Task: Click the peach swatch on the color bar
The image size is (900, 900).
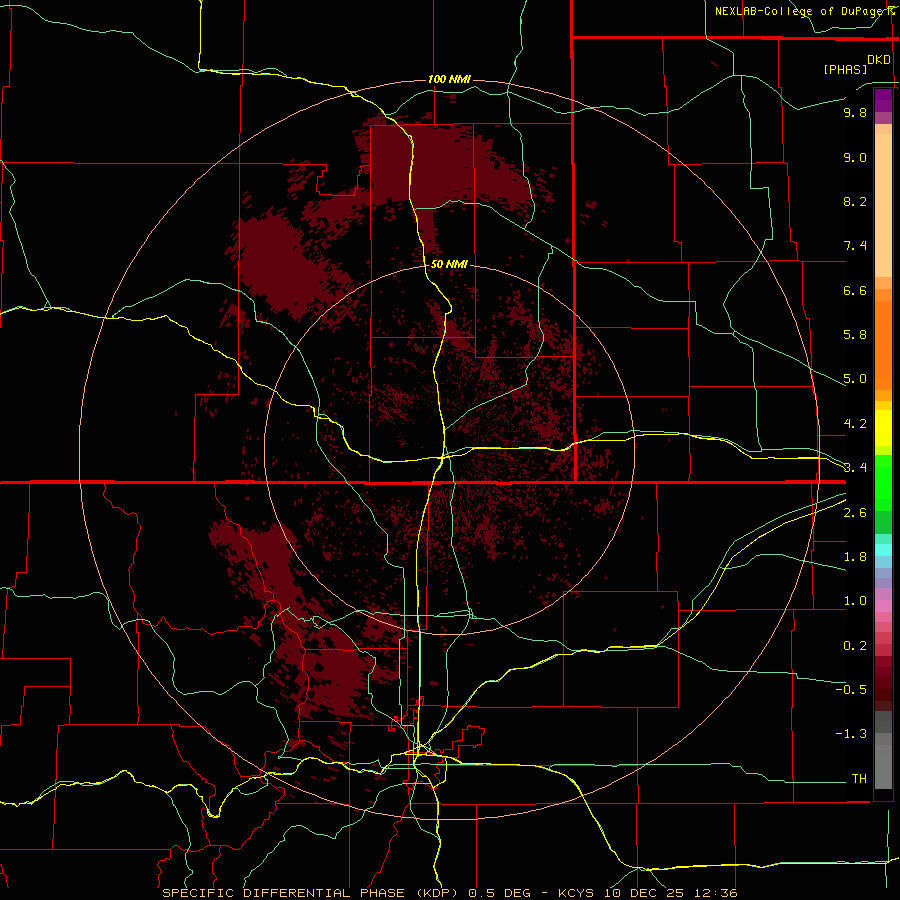Action: coord(883,205)
